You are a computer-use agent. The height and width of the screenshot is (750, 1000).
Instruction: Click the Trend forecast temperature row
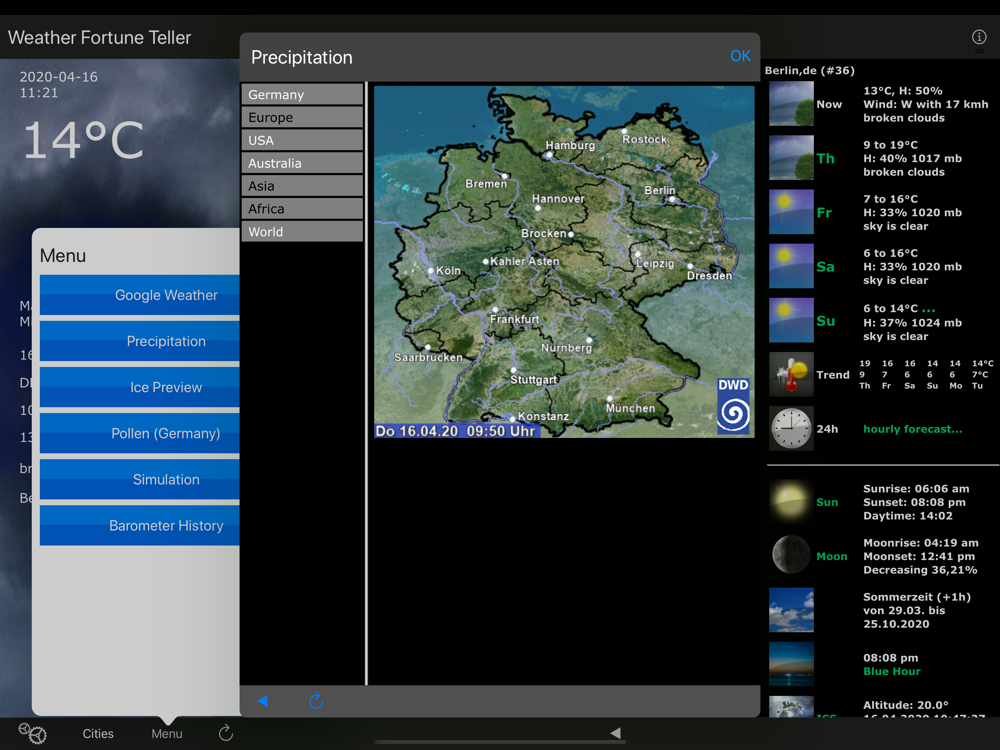[x=926, y=374]
